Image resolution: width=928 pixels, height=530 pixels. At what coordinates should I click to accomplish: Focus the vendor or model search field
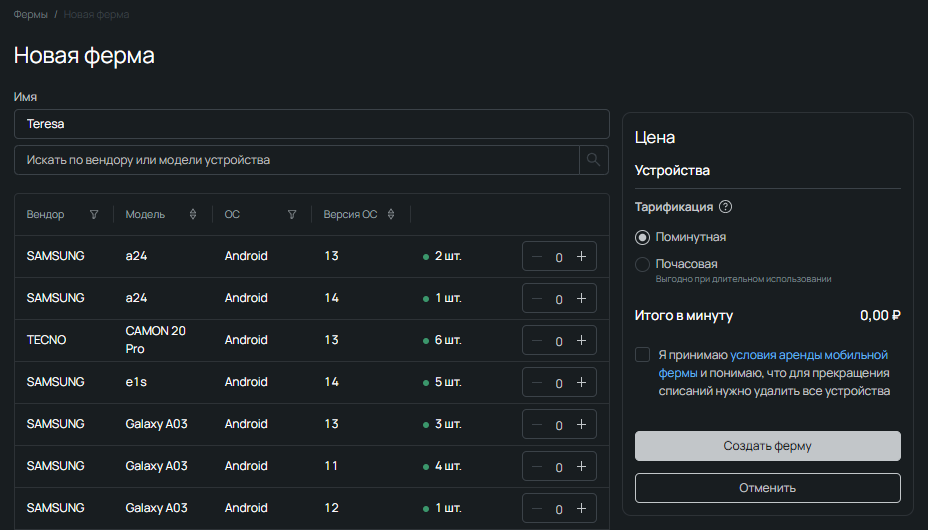pyautogui.click(x=297, y=160)
